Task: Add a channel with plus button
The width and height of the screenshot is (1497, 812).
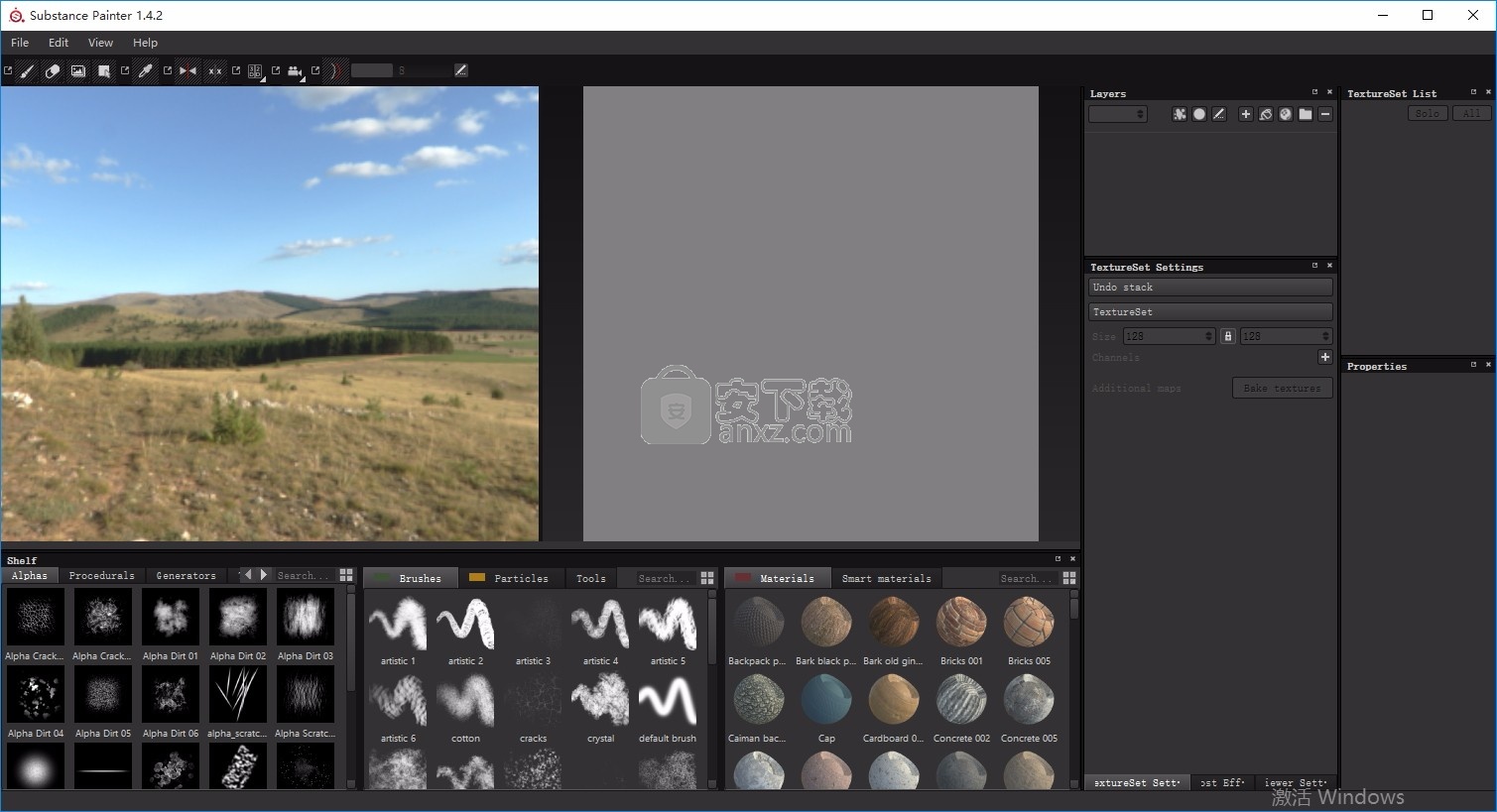Action: pyautogui.click(x=1324, y=357)
